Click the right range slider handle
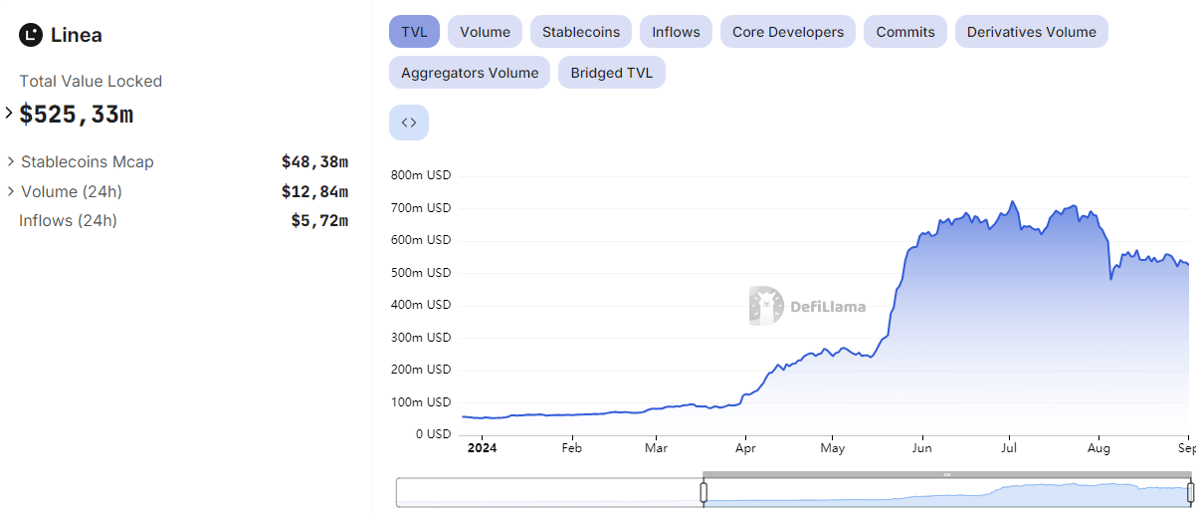 tap(1190, 492)
